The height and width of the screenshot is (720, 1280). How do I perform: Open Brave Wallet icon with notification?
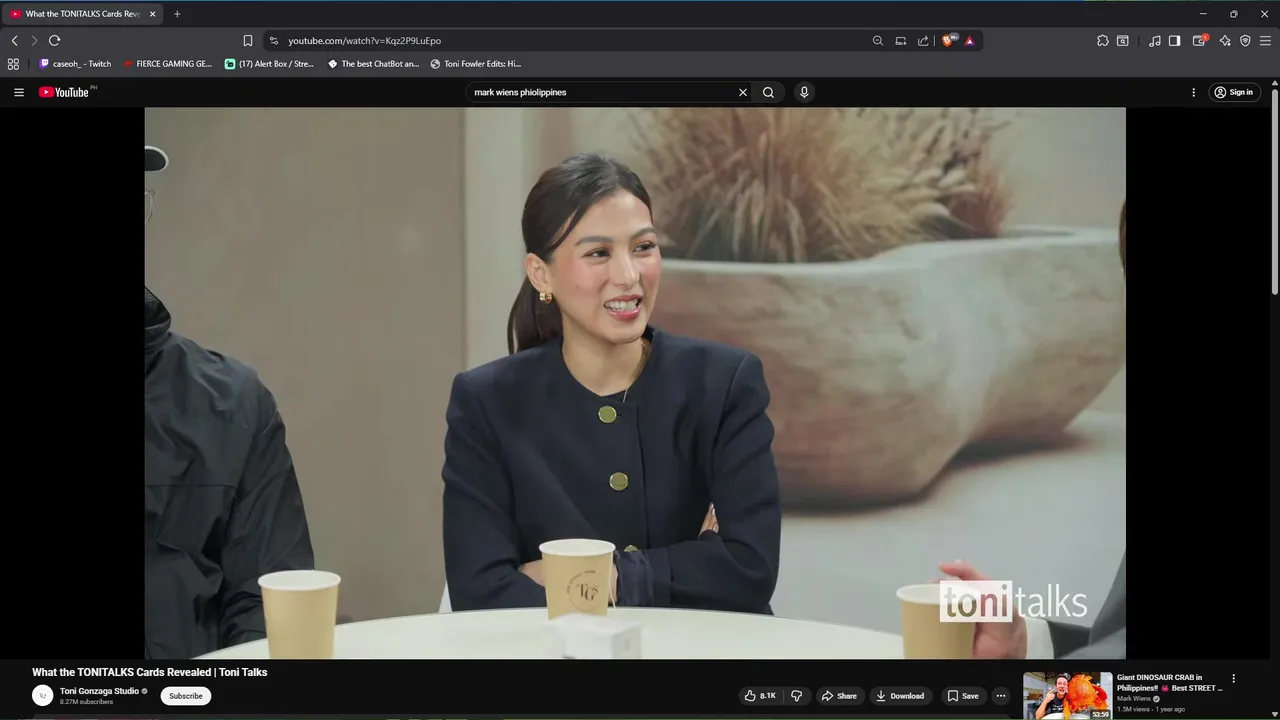click(1200, 40)
